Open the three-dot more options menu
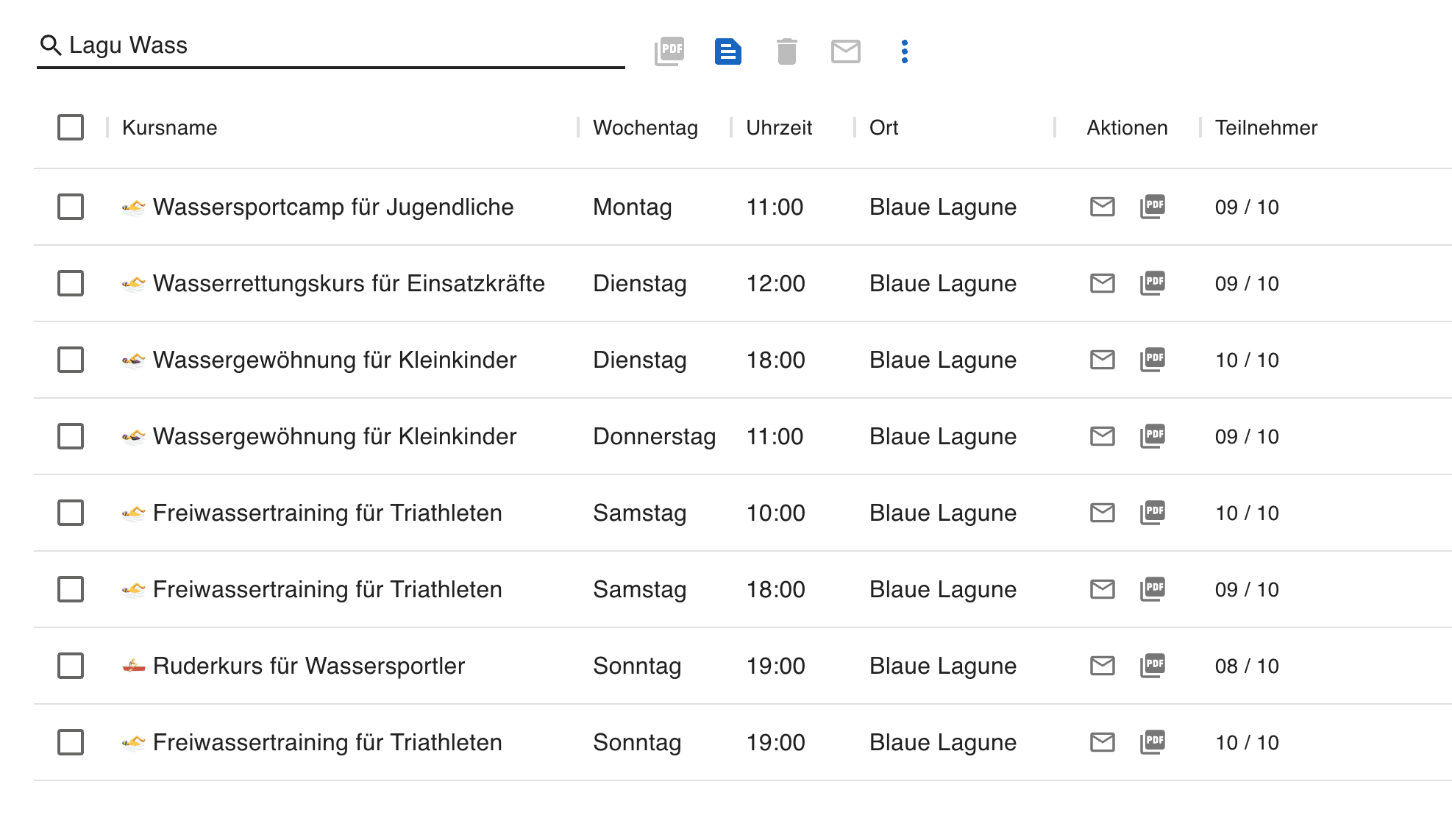 904,51
